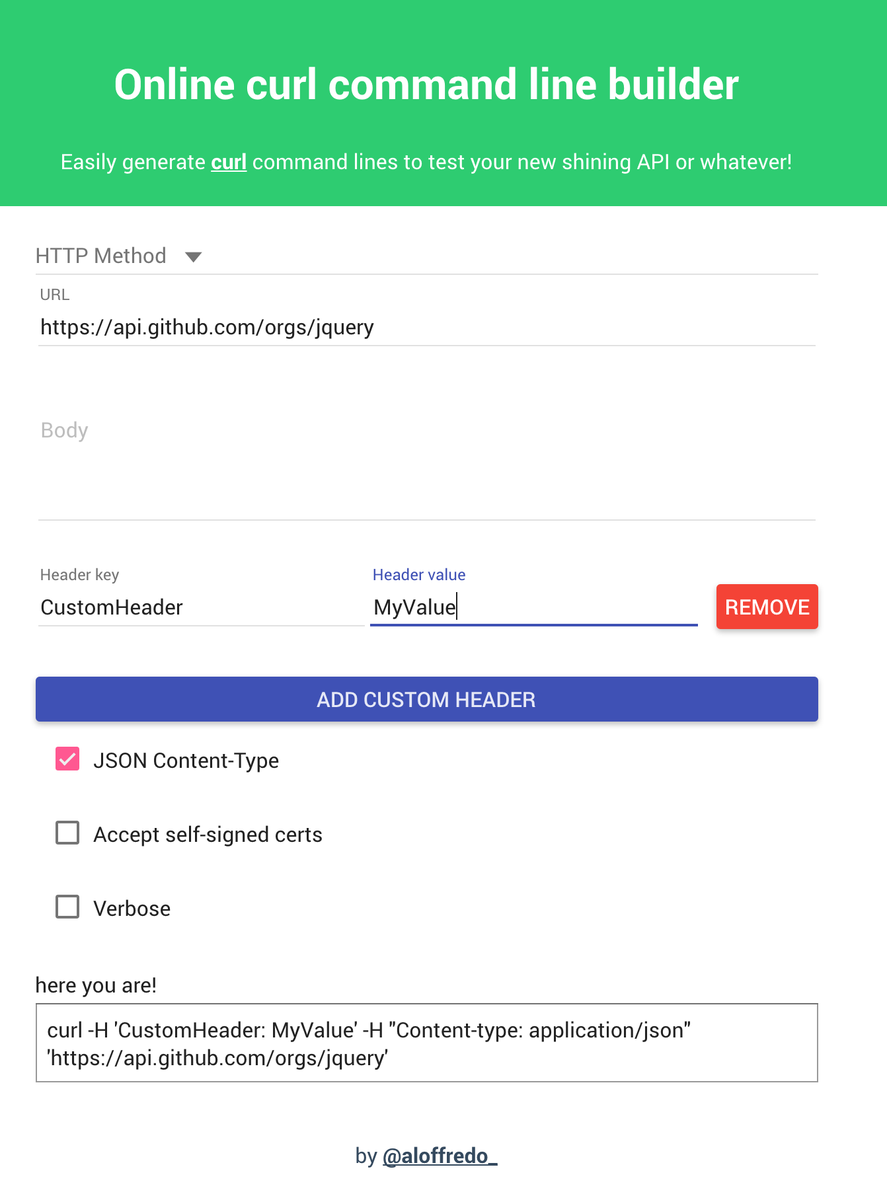Click the blue 'Header value' field label
887x1200 pixels.
[419, 575]
